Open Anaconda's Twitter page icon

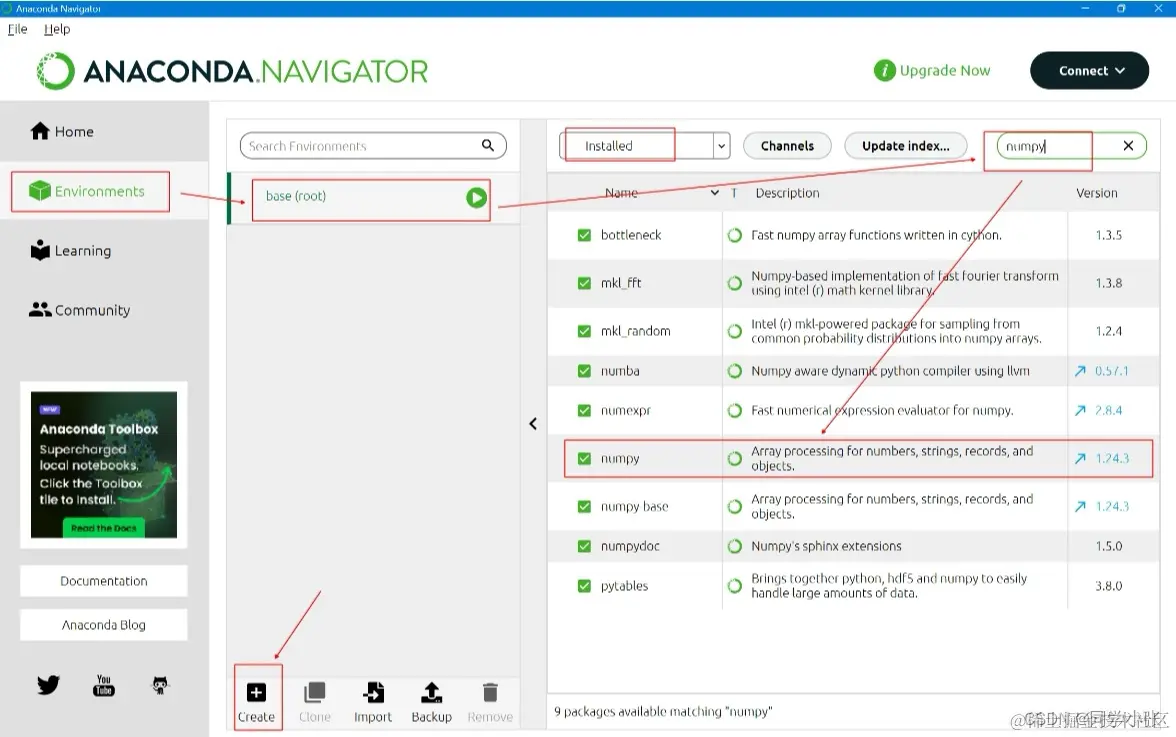click(x=48, y=685)
